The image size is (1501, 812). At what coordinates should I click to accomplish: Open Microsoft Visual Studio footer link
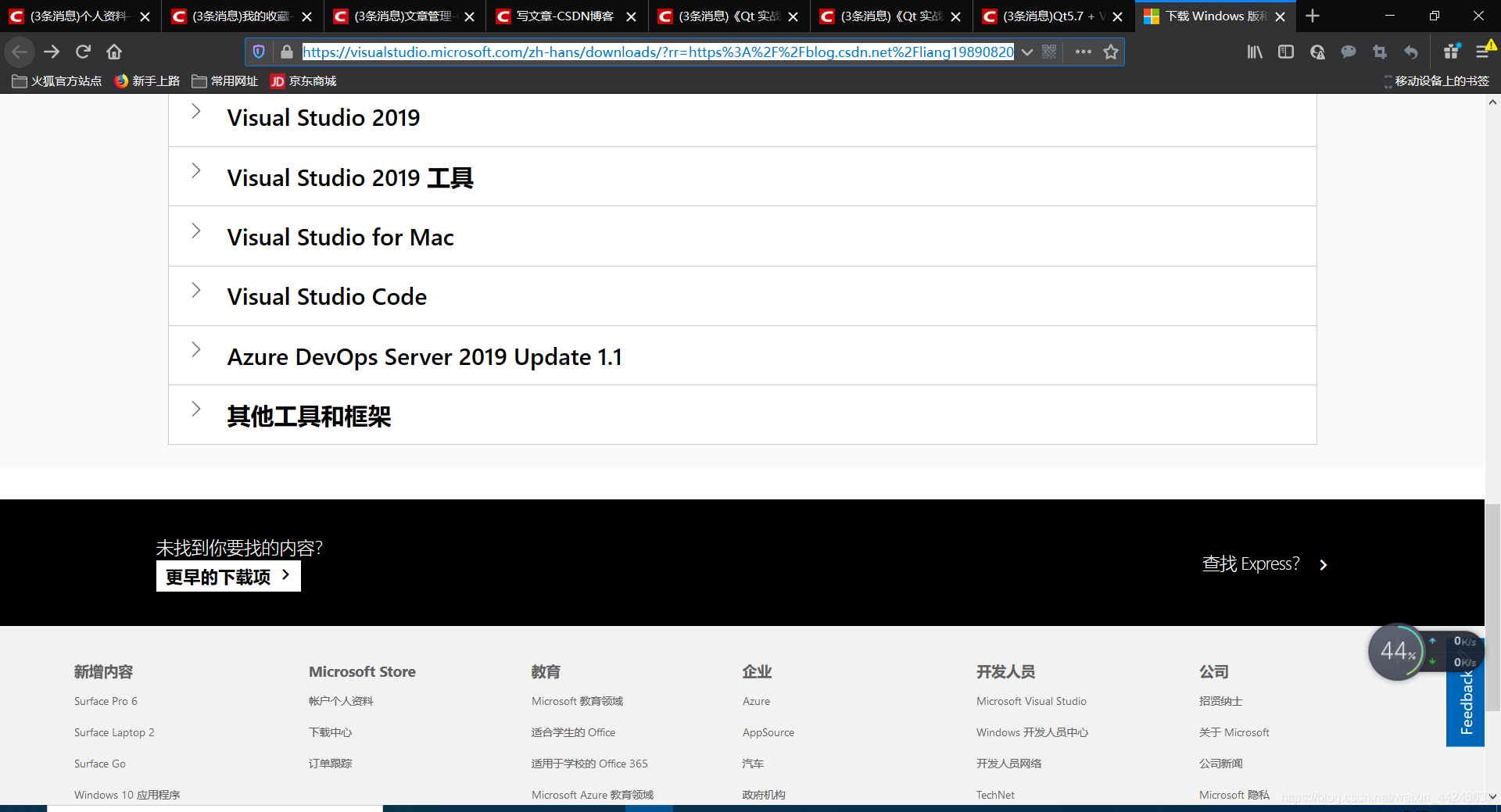1031,701
